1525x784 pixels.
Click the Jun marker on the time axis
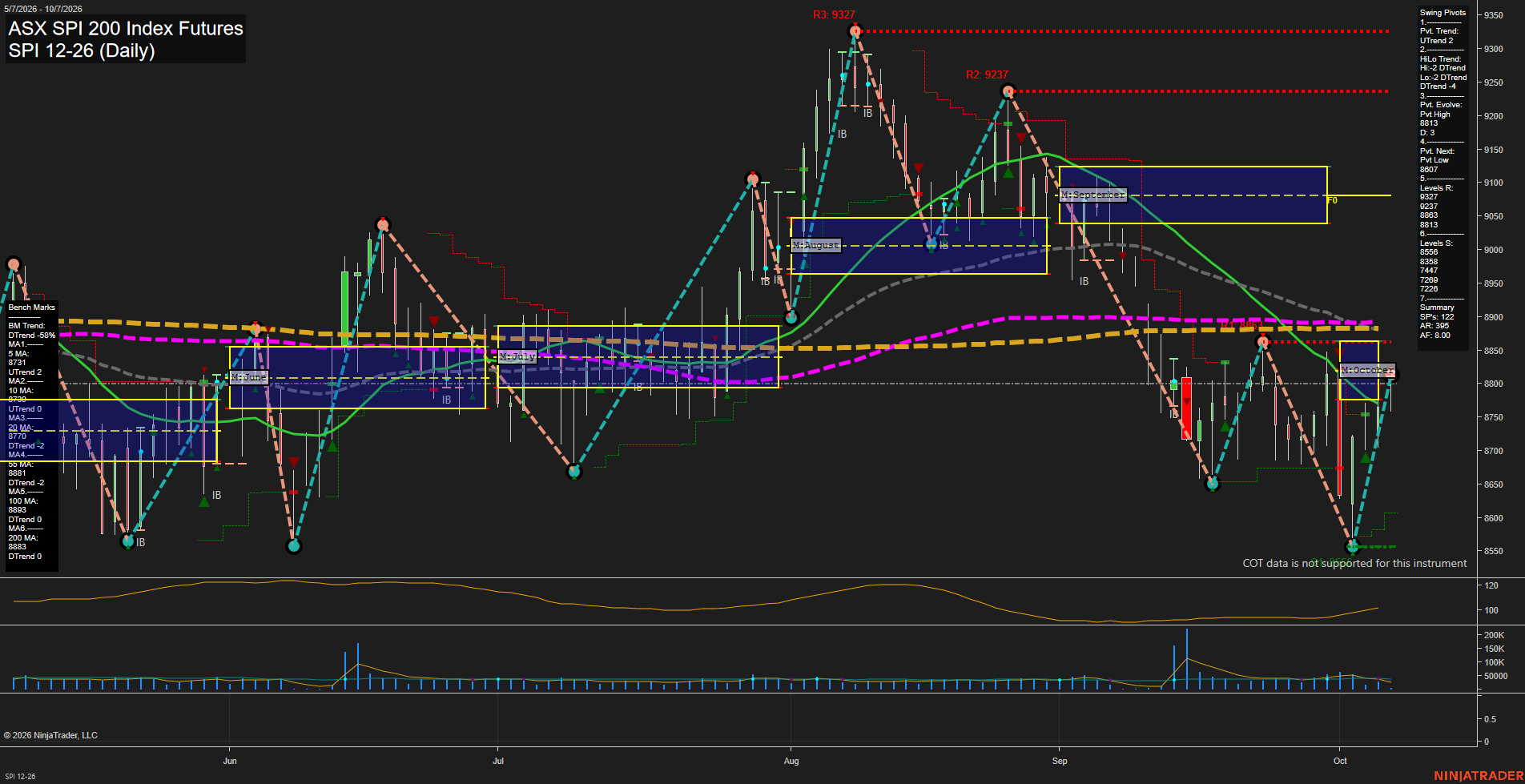point(230,761)
